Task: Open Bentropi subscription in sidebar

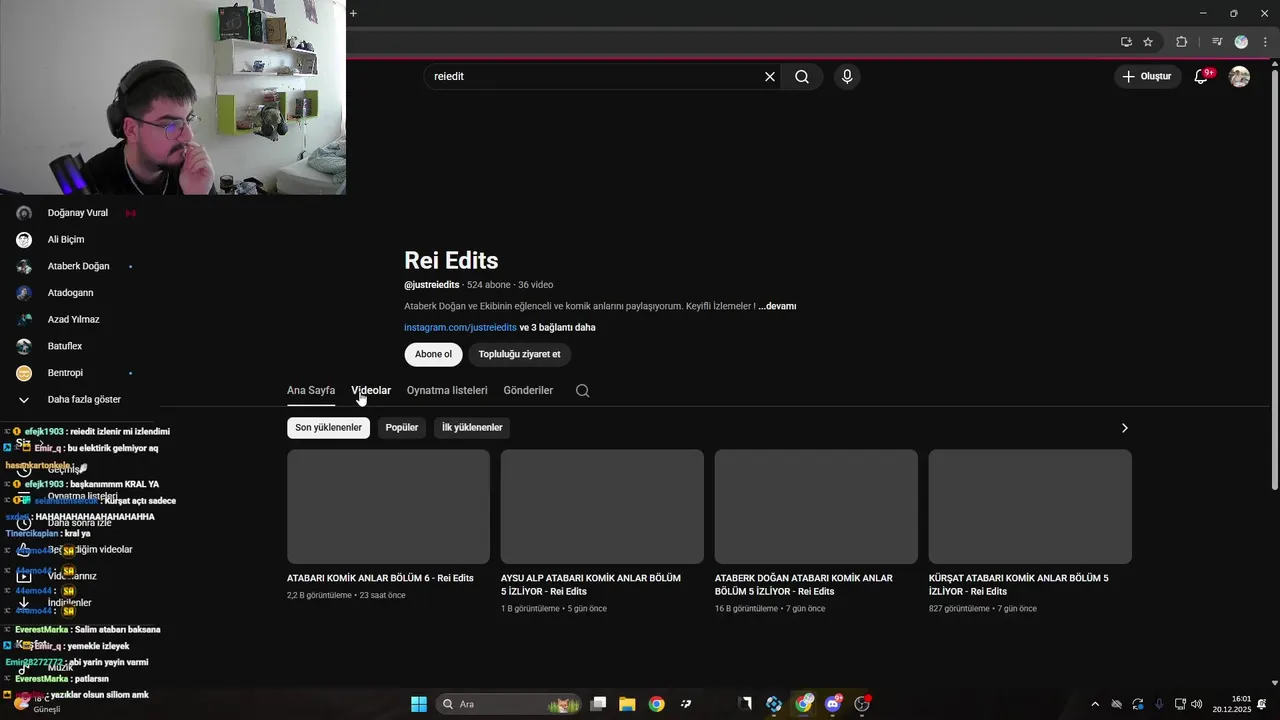Action: [x=65, y=373]
